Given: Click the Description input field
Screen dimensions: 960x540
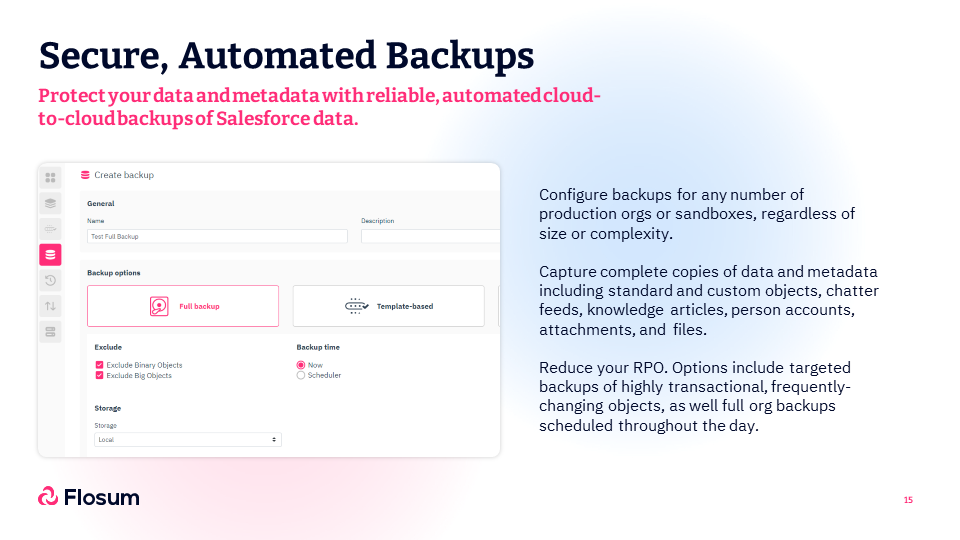Looking at the screenshot, I should pyautogui.click(x=430, y=236).
